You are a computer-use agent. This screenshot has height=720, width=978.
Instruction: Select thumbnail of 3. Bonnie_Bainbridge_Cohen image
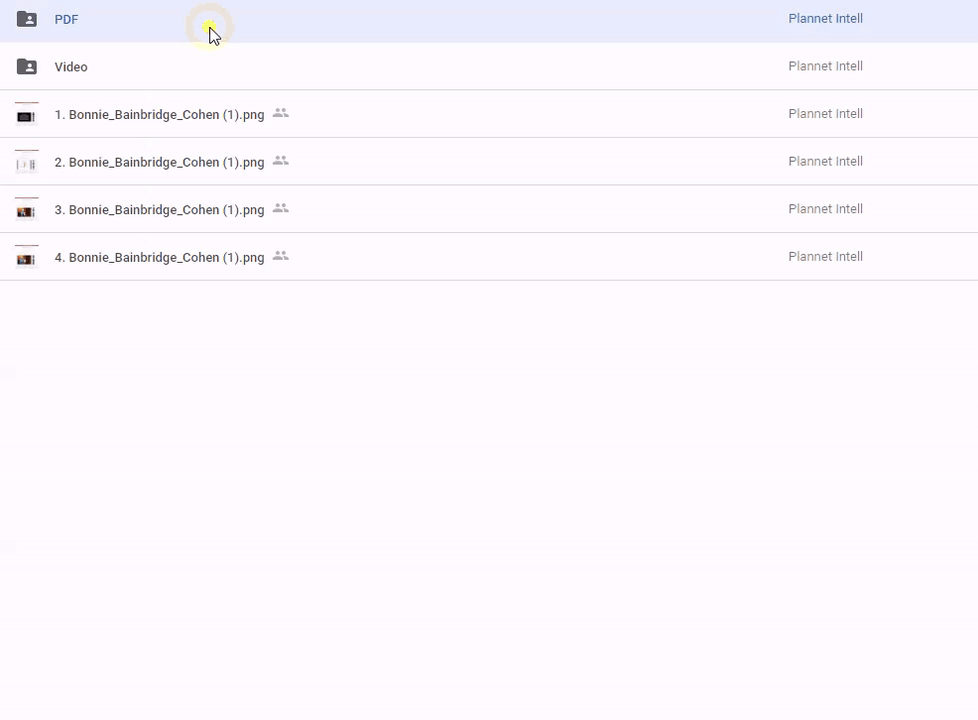(x=27, y=209)
